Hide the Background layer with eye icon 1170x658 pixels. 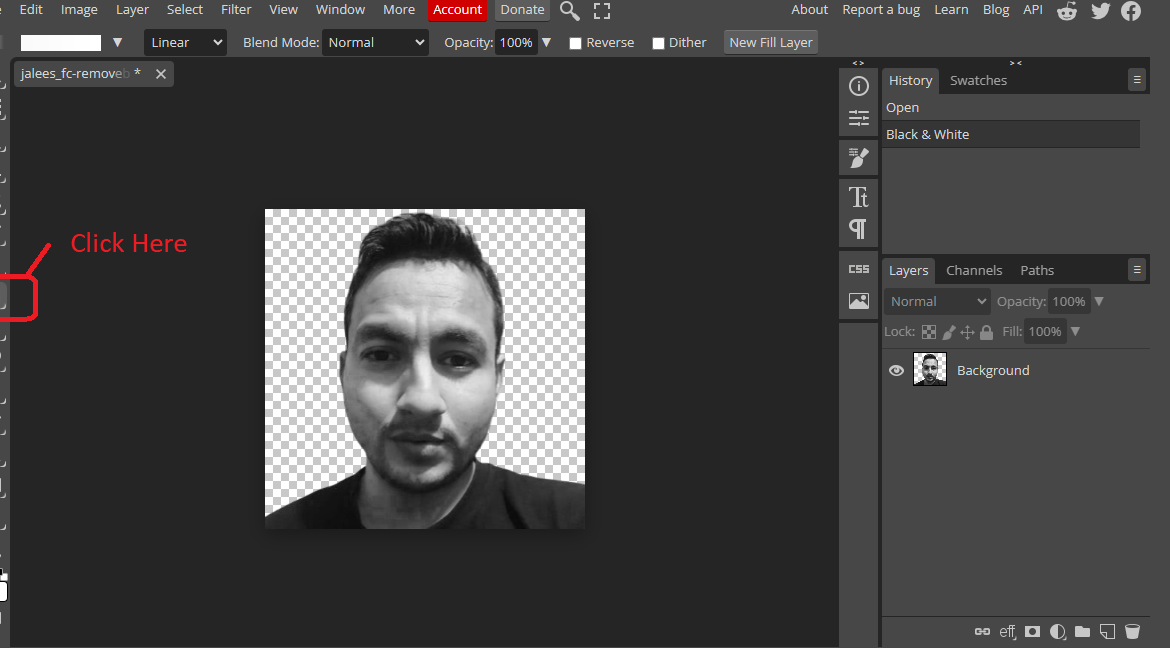896,370
